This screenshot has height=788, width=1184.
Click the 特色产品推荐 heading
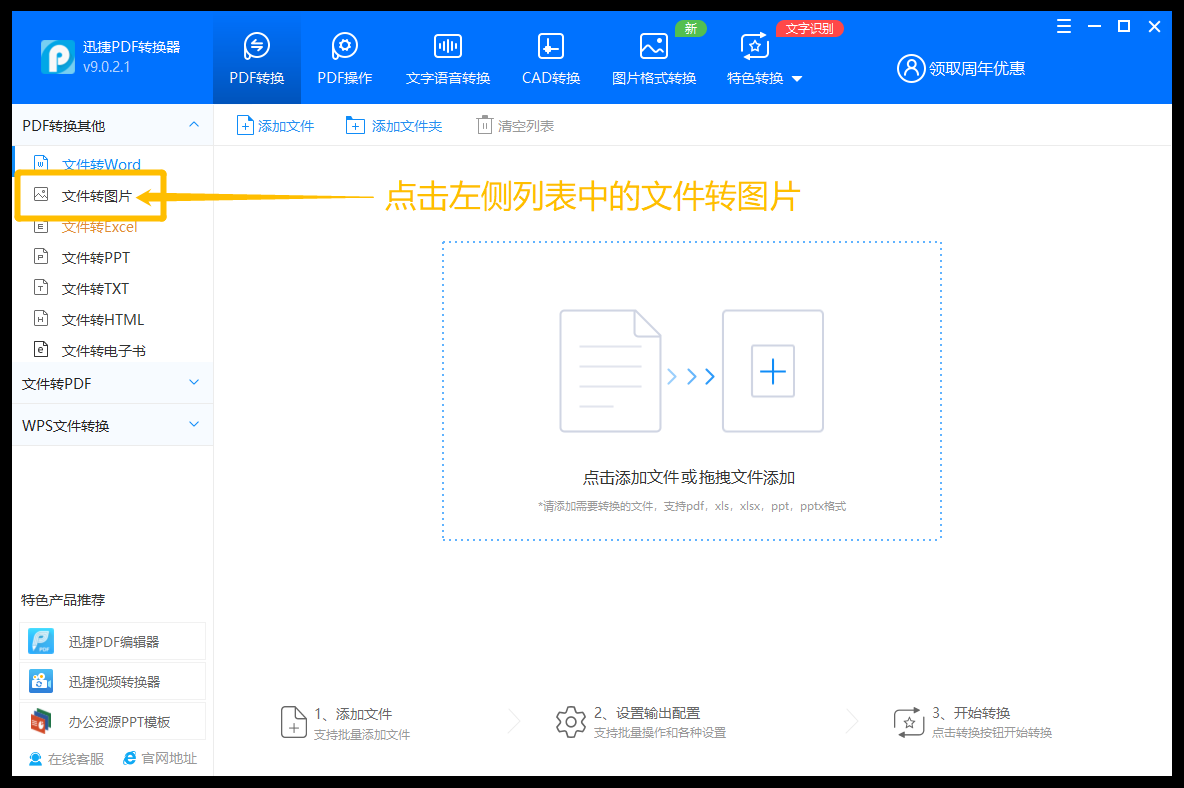(x=63, y=600)
